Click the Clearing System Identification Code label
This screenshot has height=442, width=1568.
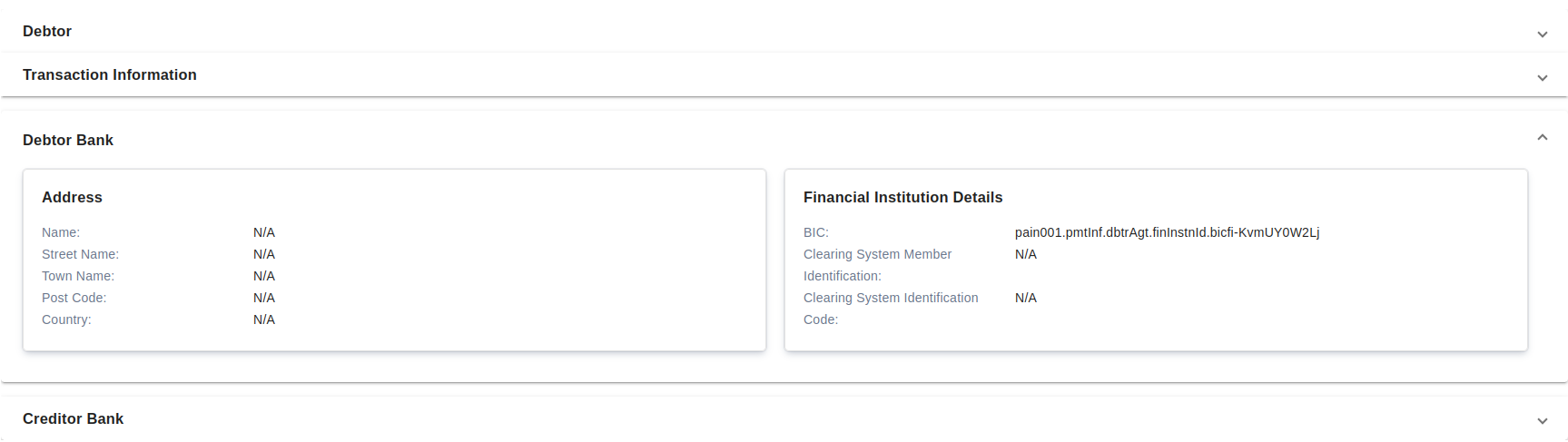point(891,308)
